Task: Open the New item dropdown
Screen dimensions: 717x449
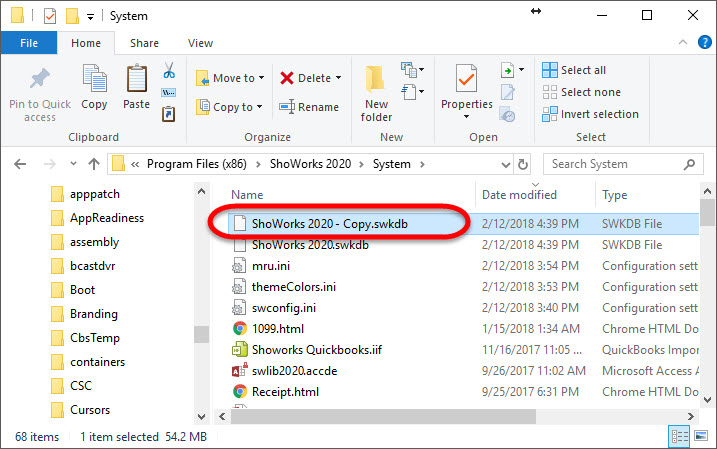Action: pyautogui.click(x=412, y=70)
